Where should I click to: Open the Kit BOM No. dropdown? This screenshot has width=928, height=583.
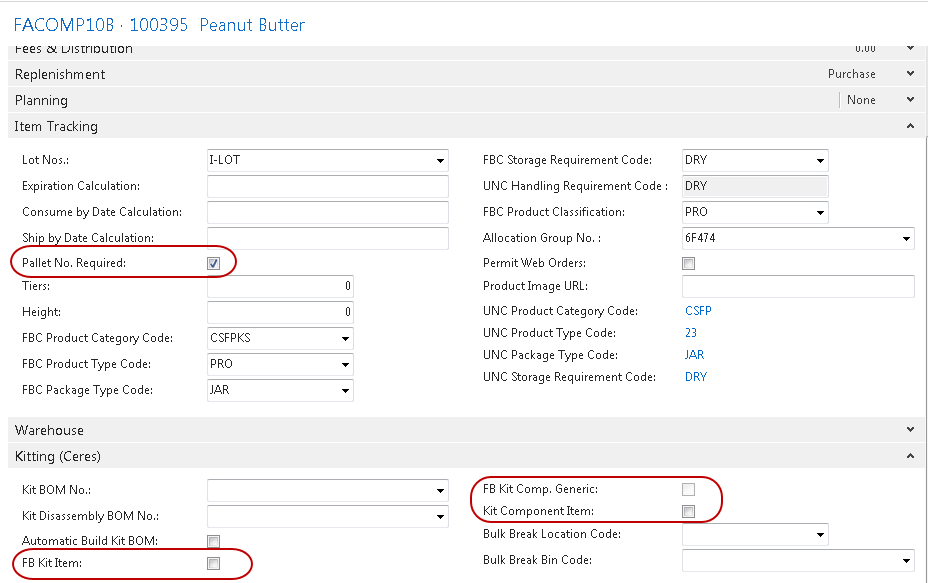point(440,491)
